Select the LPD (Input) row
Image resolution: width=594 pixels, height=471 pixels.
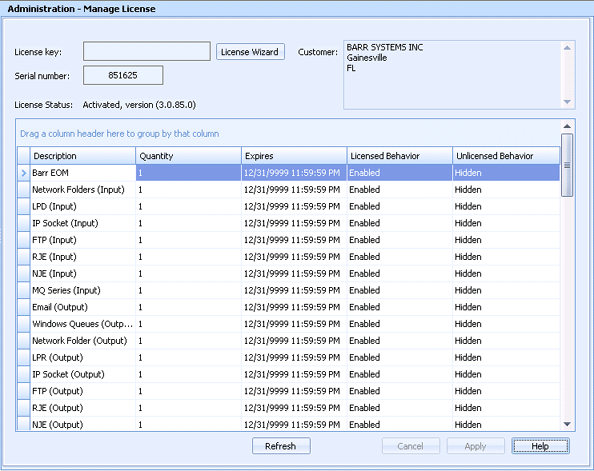tap(288, 207)
